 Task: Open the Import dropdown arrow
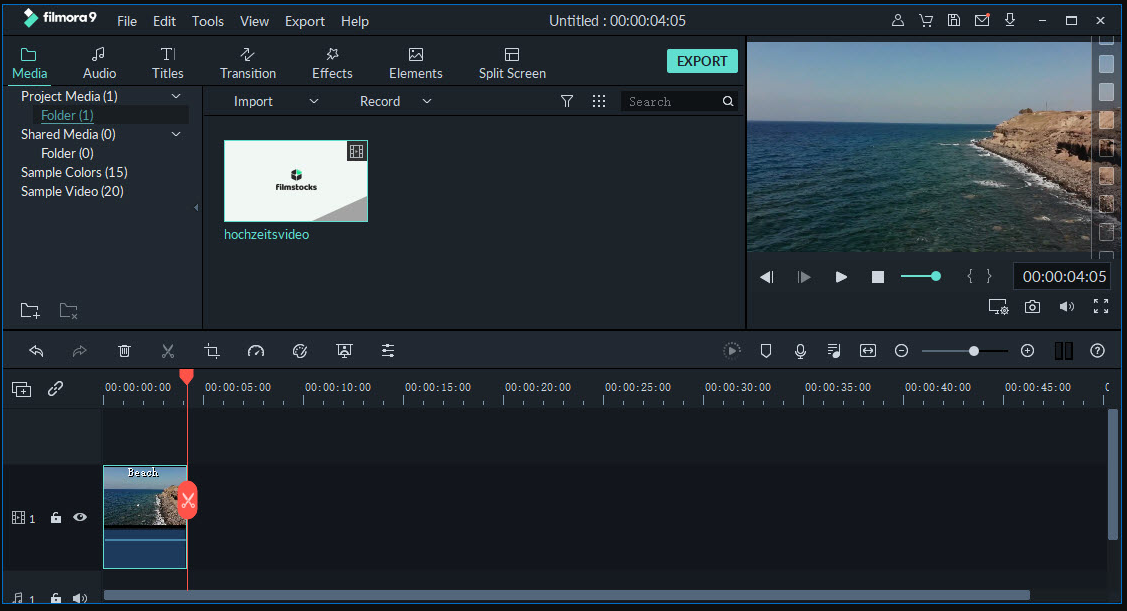pos(314,101)
